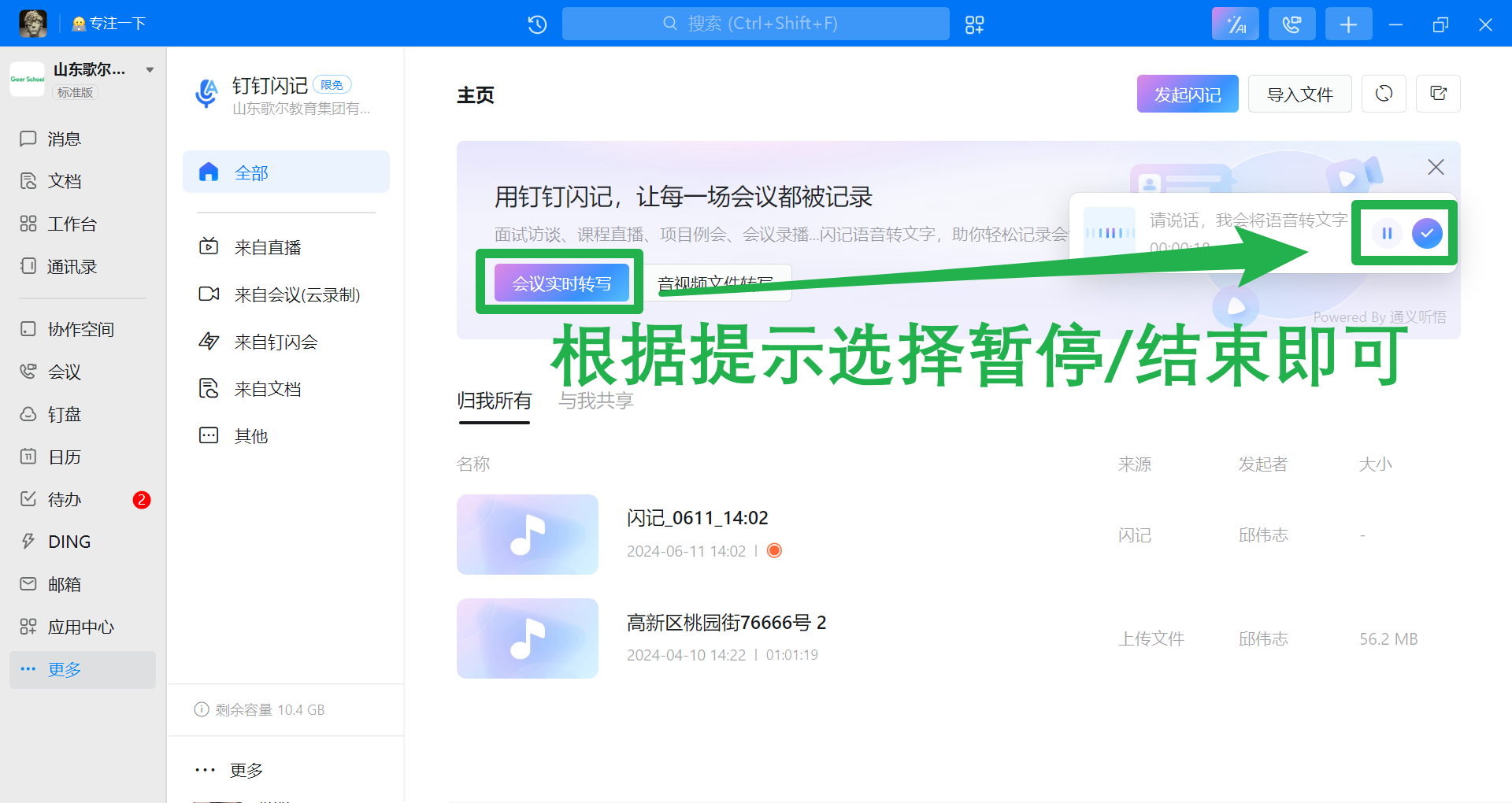Viewport: 1512px width, 803px height.
Task: Click the refresh icon button
Action: pyautogui.click(x=1384, y=94)
